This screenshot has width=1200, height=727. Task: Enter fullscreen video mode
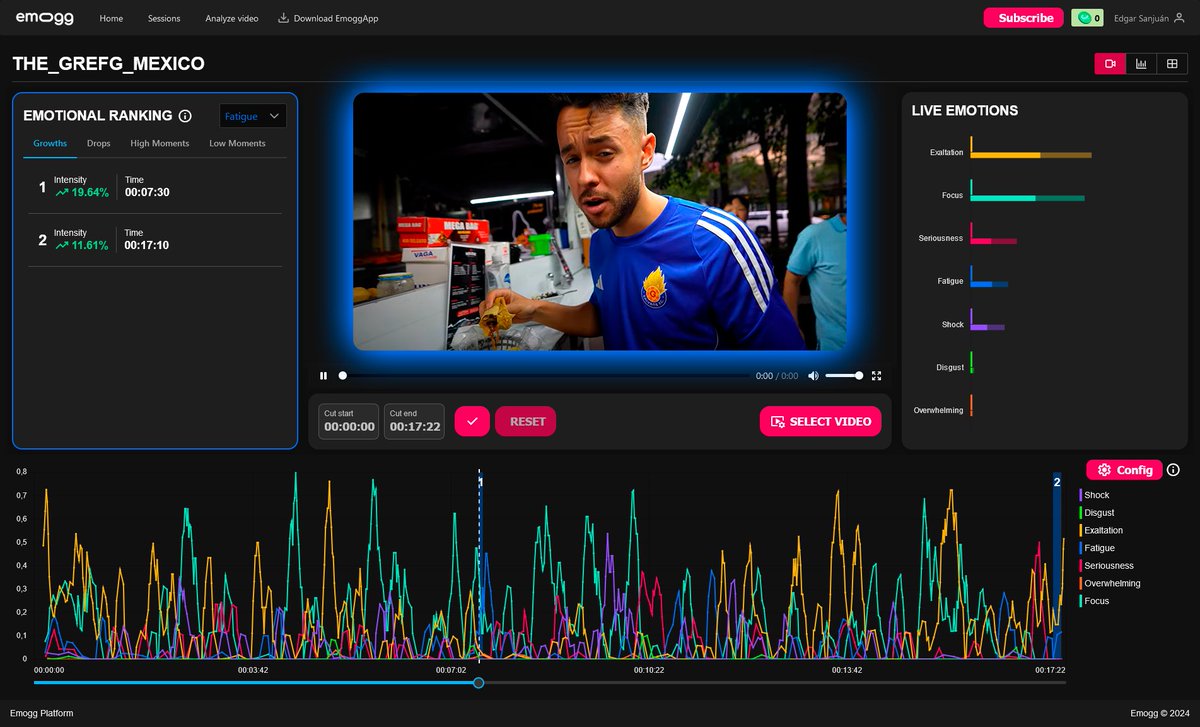[877, 376]
